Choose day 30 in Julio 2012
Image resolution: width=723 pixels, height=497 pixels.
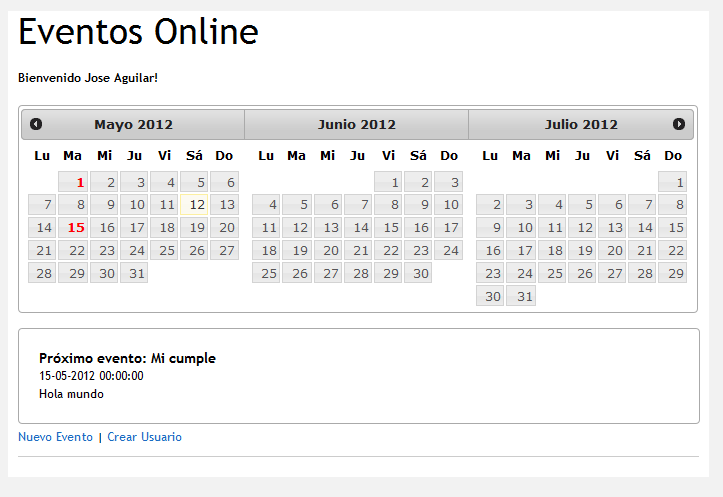click(490, 296)
